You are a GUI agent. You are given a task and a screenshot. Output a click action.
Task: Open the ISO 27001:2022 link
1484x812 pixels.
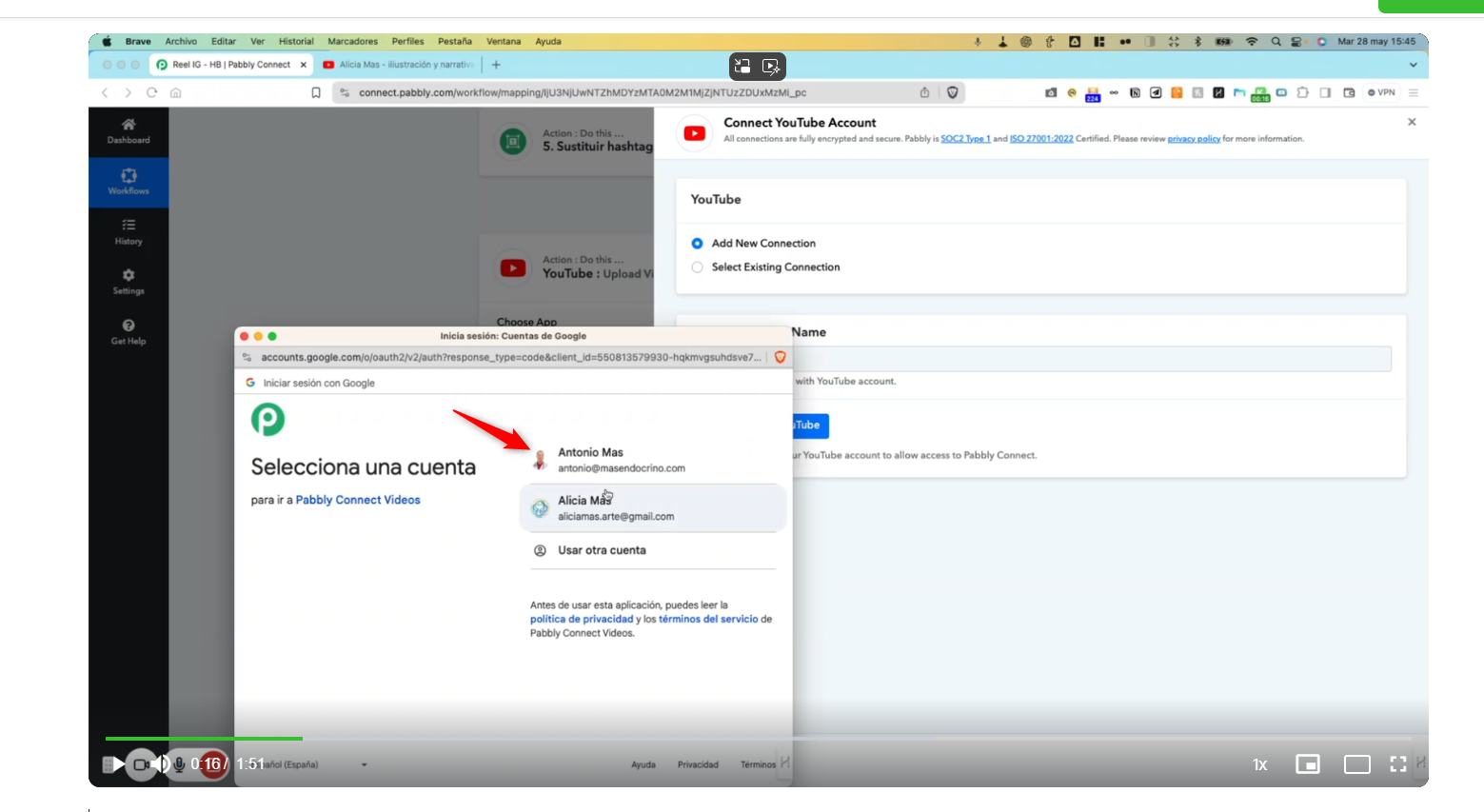point(1041,139)
